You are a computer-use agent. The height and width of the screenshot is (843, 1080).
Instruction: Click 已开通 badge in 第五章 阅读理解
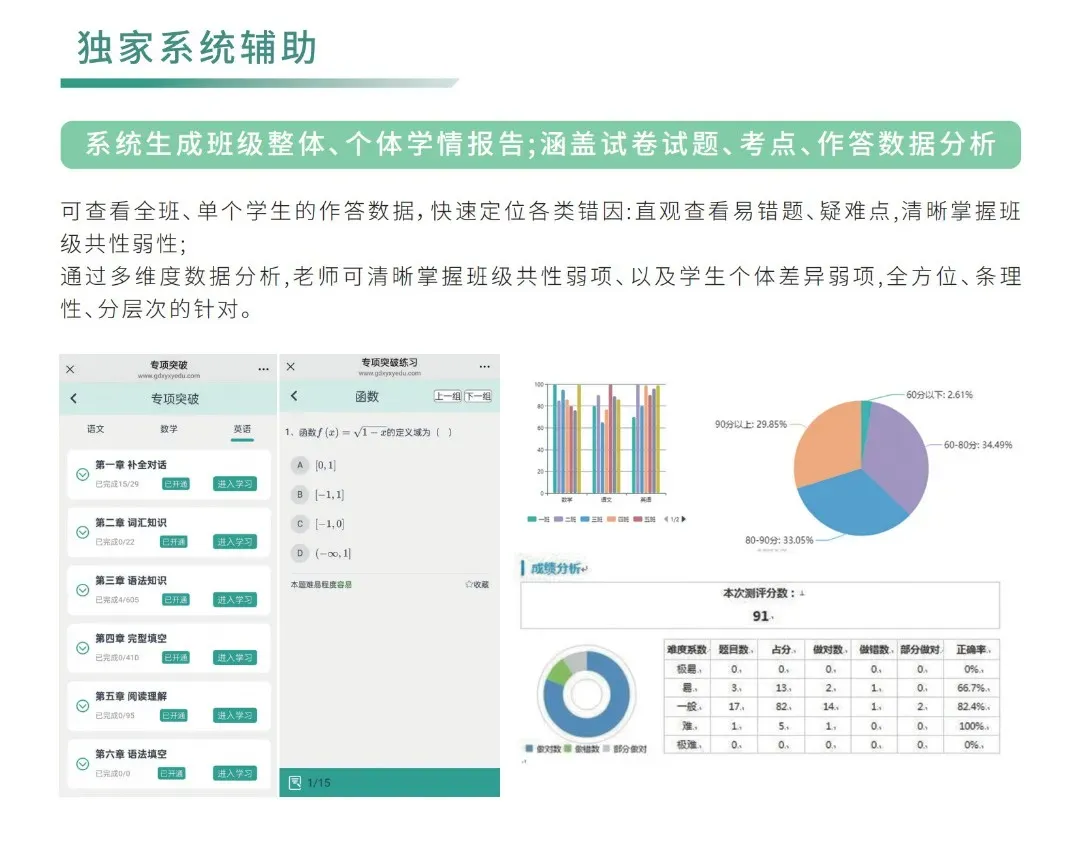(x=174, y=715)
